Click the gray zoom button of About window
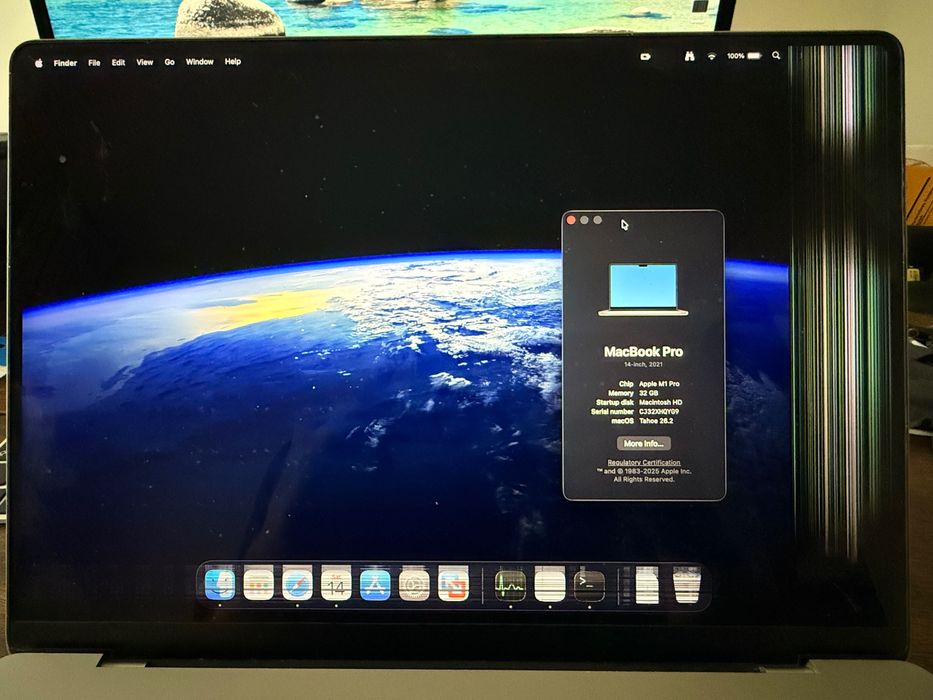Screen dimensions: 933x700 (597, 220)
